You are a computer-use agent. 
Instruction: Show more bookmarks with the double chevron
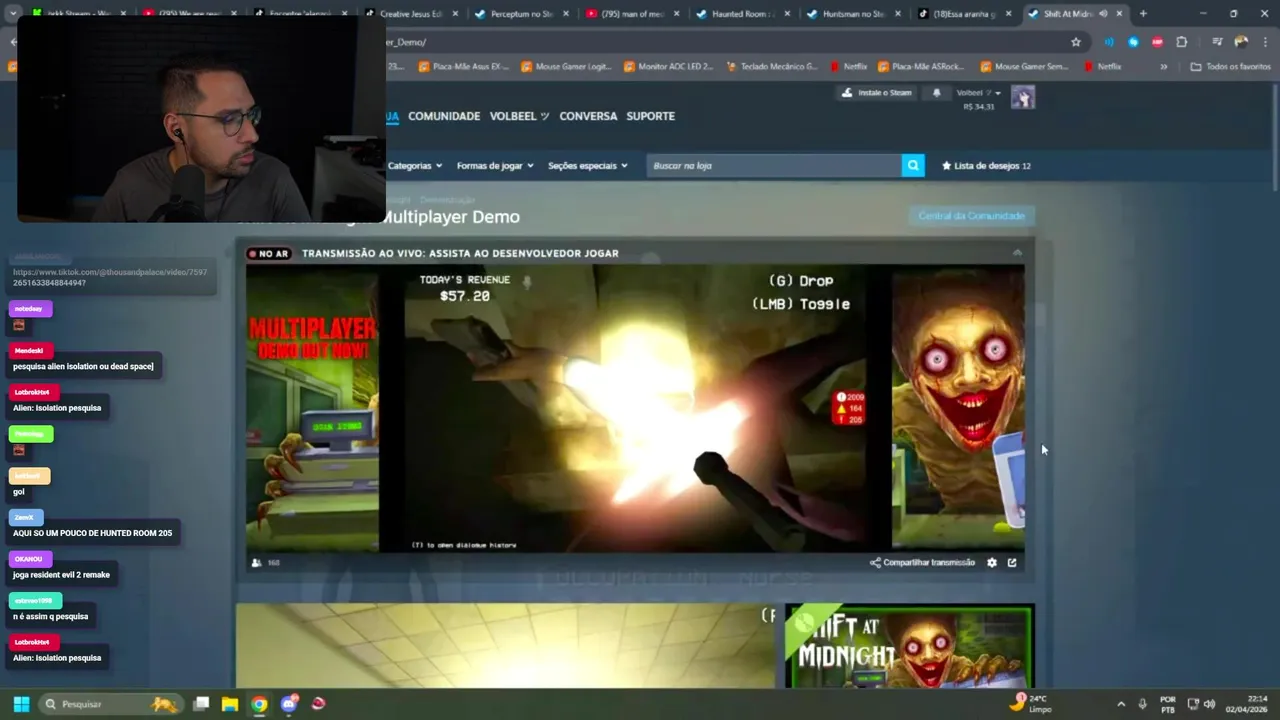[1163, 66]
